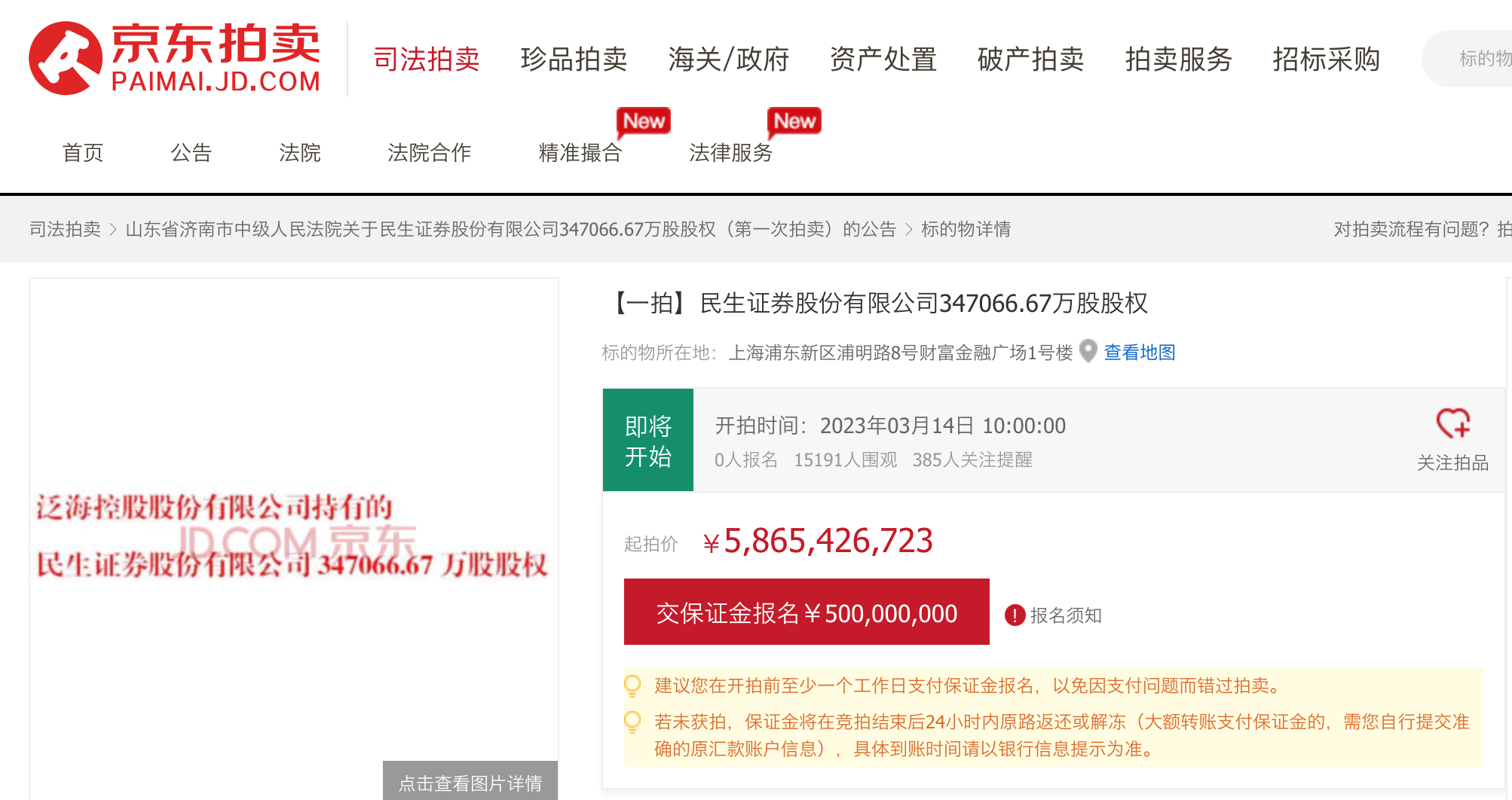The width and height of the screenshot is (1512, 800).
Task: Click the 385人关注提醒 count
Action: [972, 460]
